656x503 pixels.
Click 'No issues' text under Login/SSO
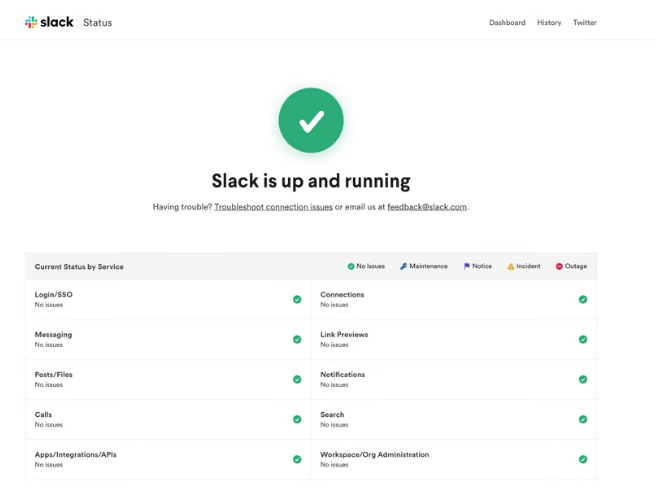[x=49, y=305]
